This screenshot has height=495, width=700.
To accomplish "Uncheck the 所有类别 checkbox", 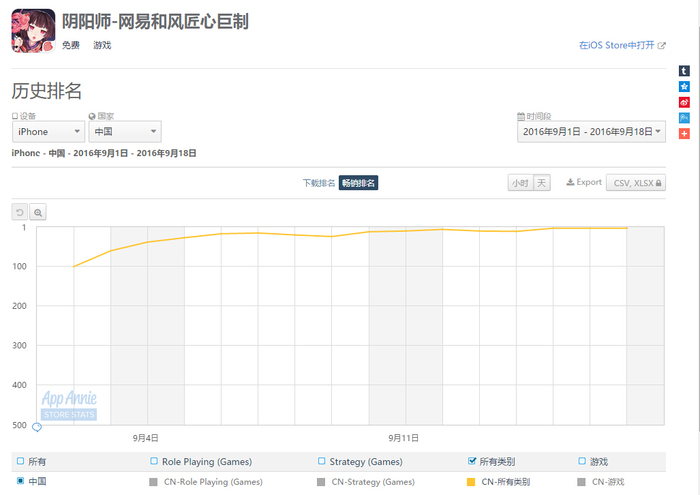I will (472, 461).
